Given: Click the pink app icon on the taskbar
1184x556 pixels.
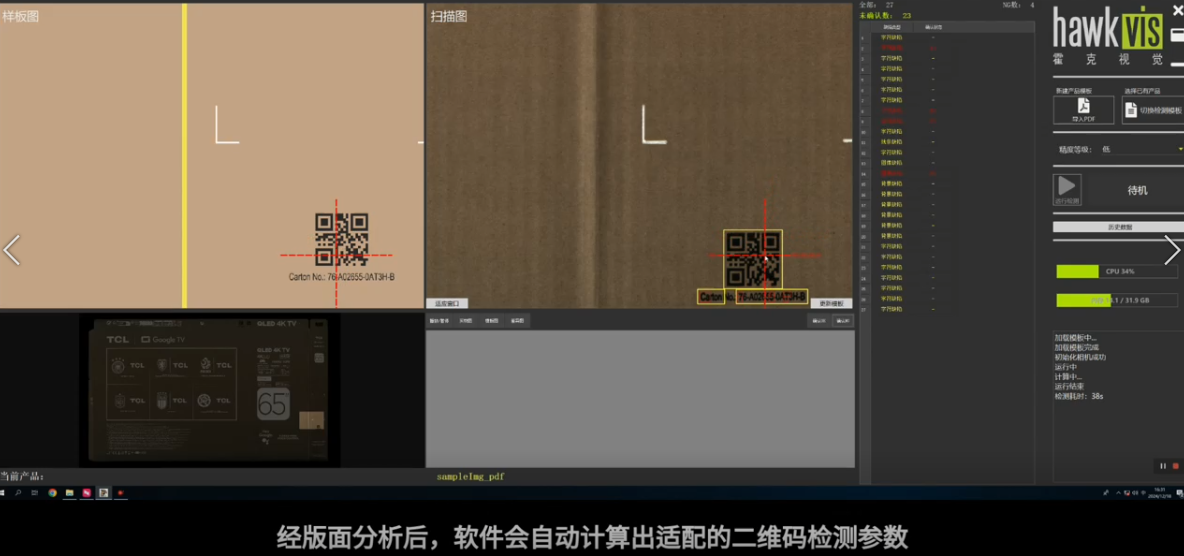Looking at the screenshot, I should 87,493.
